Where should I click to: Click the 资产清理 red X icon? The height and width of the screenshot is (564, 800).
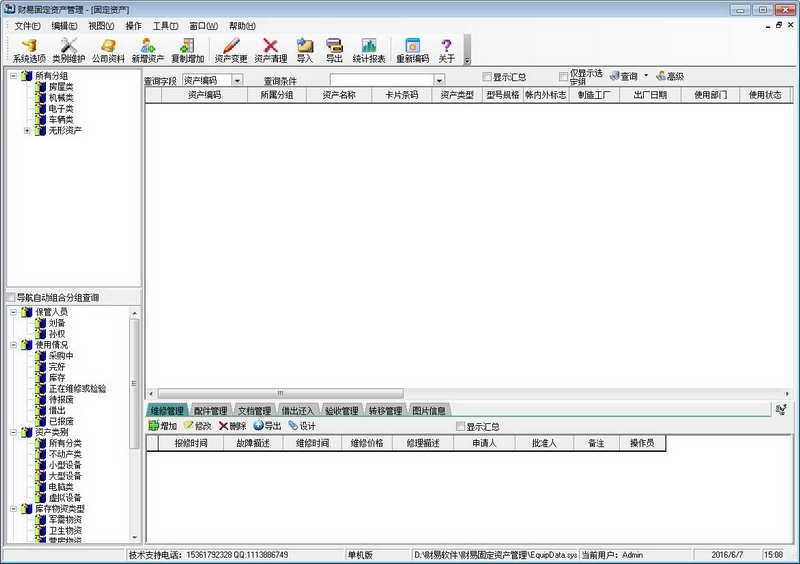pyautogui.click(x=270, y=50)
